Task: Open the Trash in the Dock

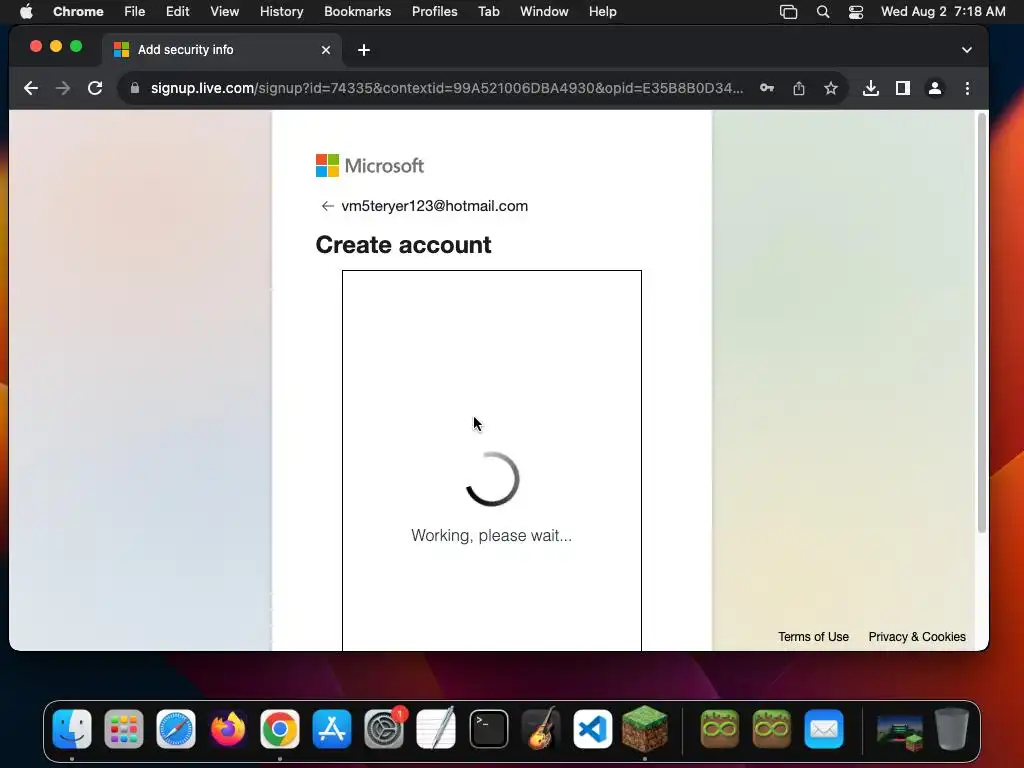Action: point(951,729)
